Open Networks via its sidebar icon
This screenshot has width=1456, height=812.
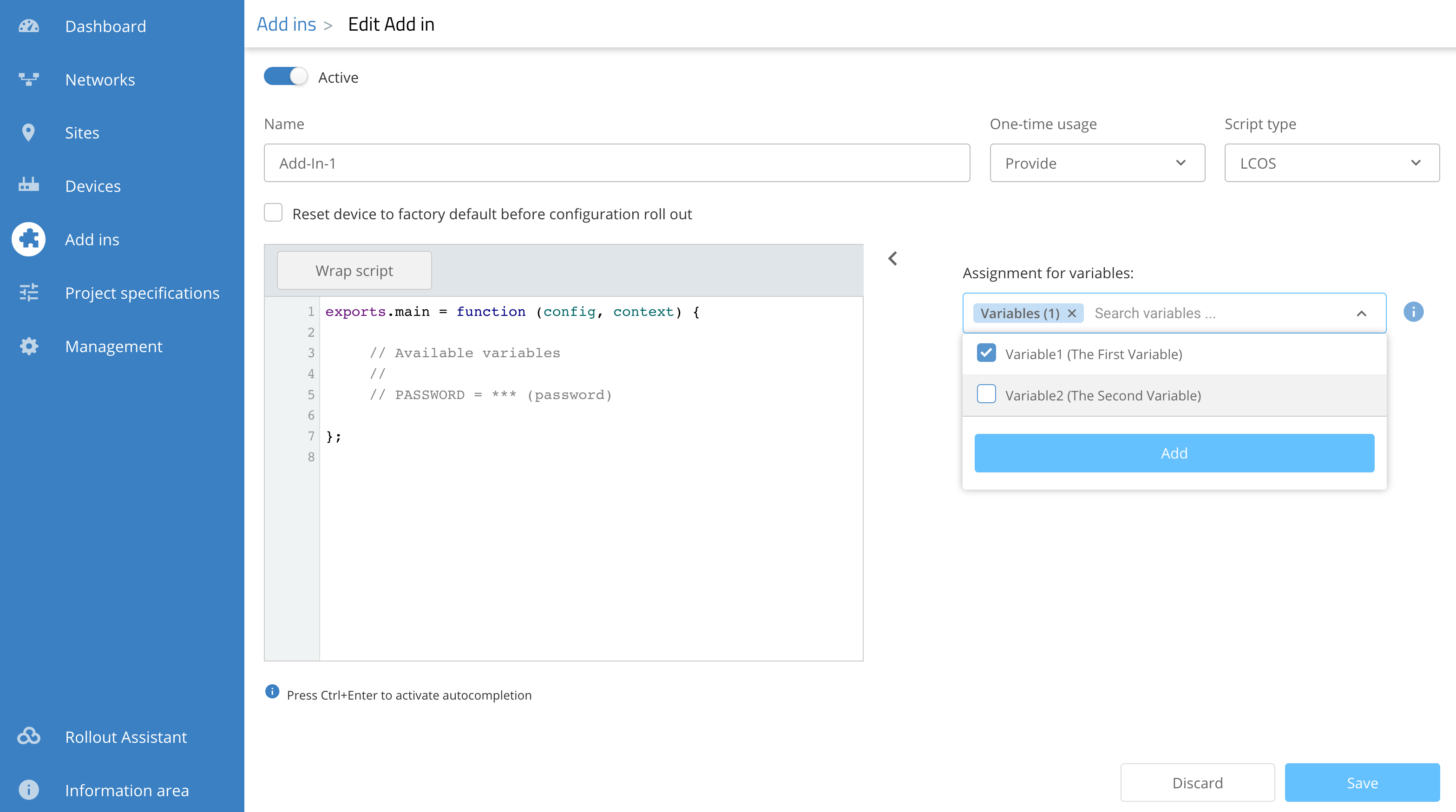(28, 79)
